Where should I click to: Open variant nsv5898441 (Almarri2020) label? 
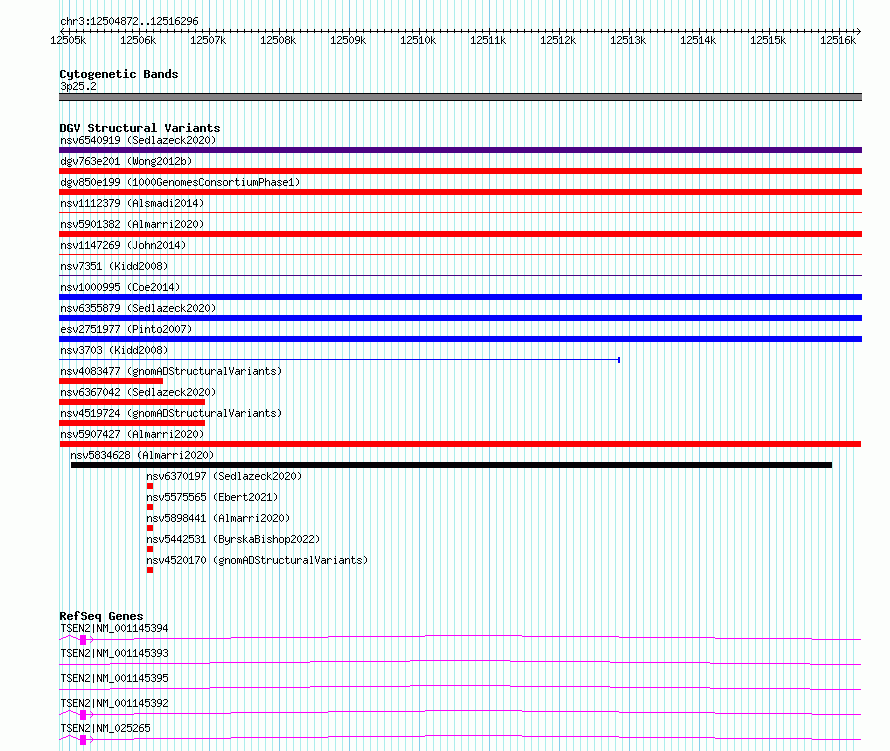(218, 518)
